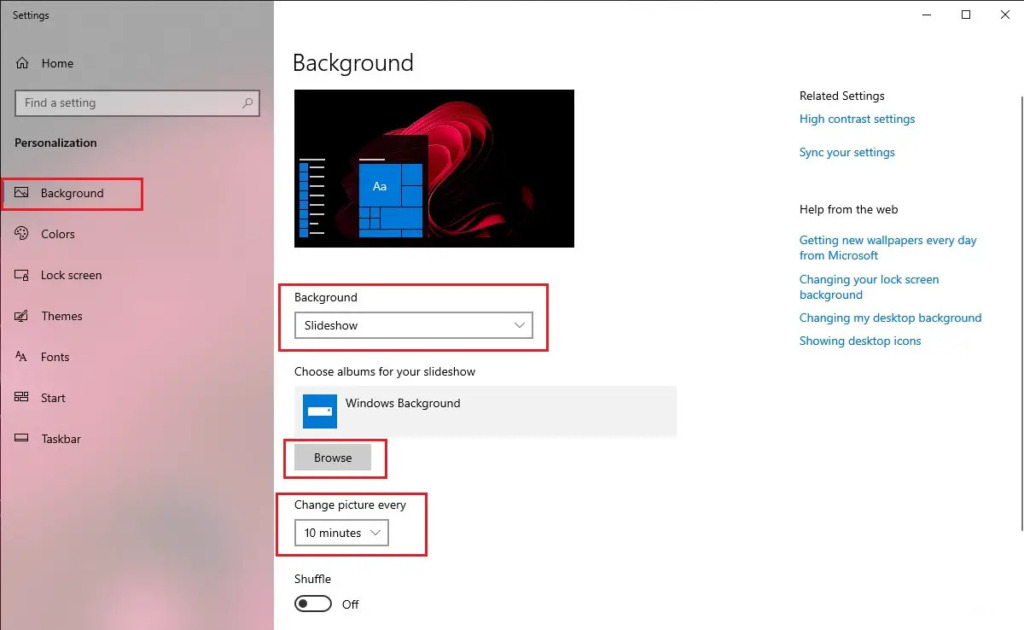1024x630 pixels.
Task: Click the search magnifier icon
Action: click(248, 103)
